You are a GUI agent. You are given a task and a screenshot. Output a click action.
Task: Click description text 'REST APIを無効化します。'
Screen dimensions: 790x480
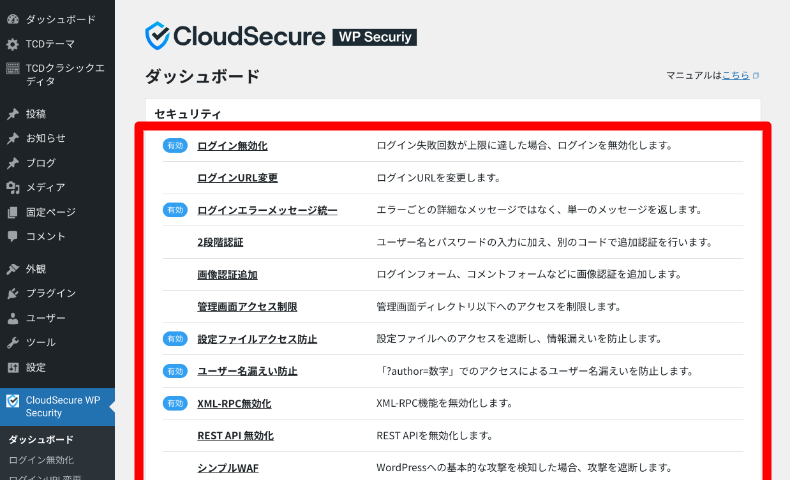coord(435,436)
